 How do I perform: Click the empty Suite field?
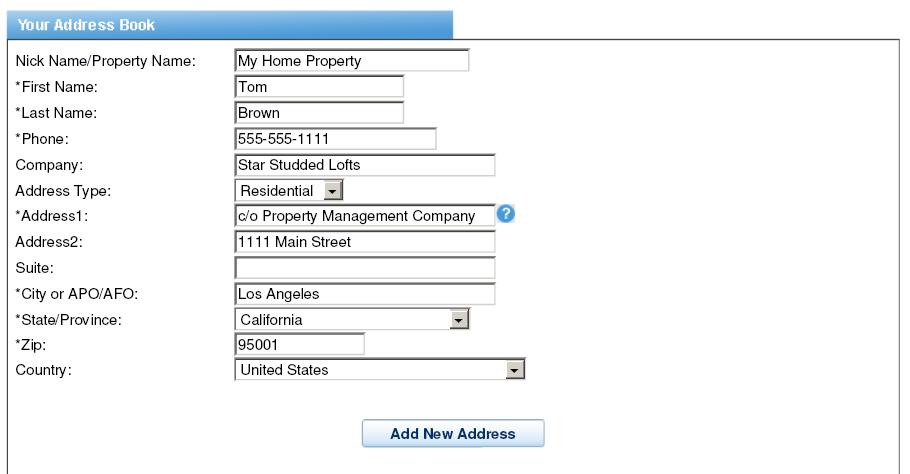[364, 268]
